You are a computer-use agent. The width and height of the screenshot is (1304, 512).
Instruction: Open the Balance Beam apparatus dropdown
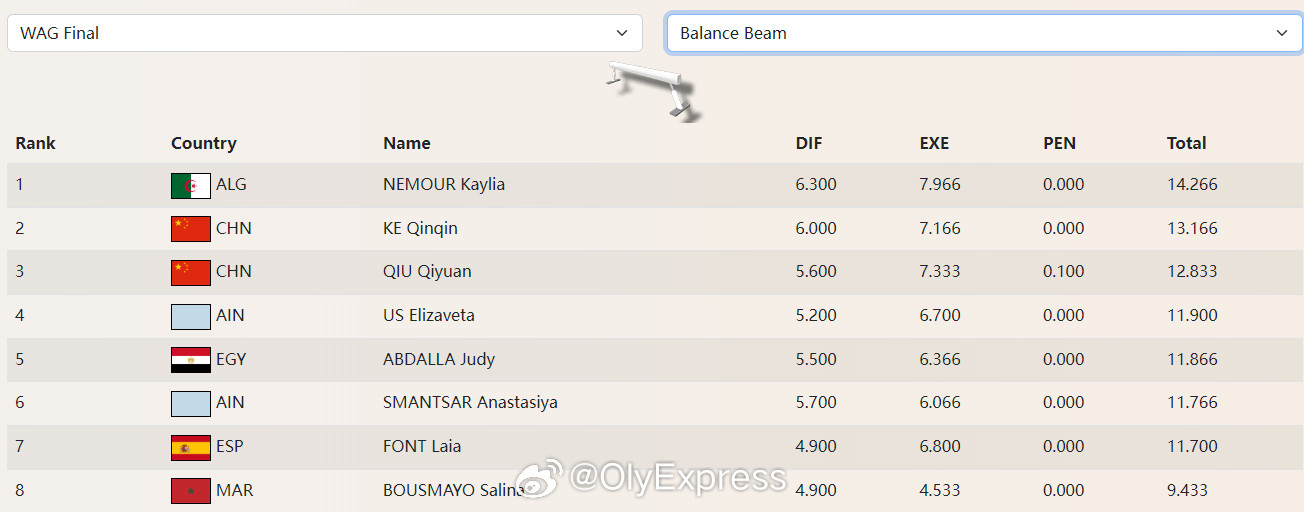tap(970, 33)
